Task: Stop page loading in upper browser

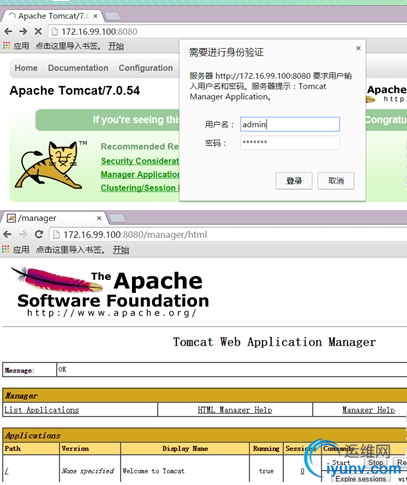Action: [38, 32]
